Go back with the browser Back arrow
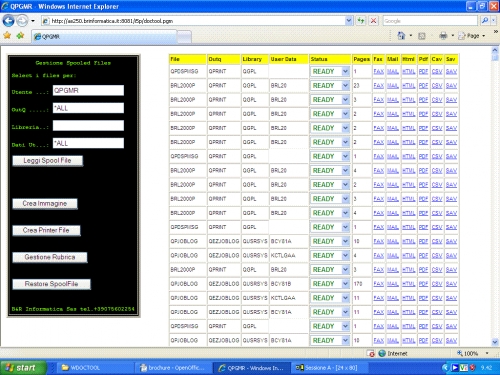 [8, 21]
